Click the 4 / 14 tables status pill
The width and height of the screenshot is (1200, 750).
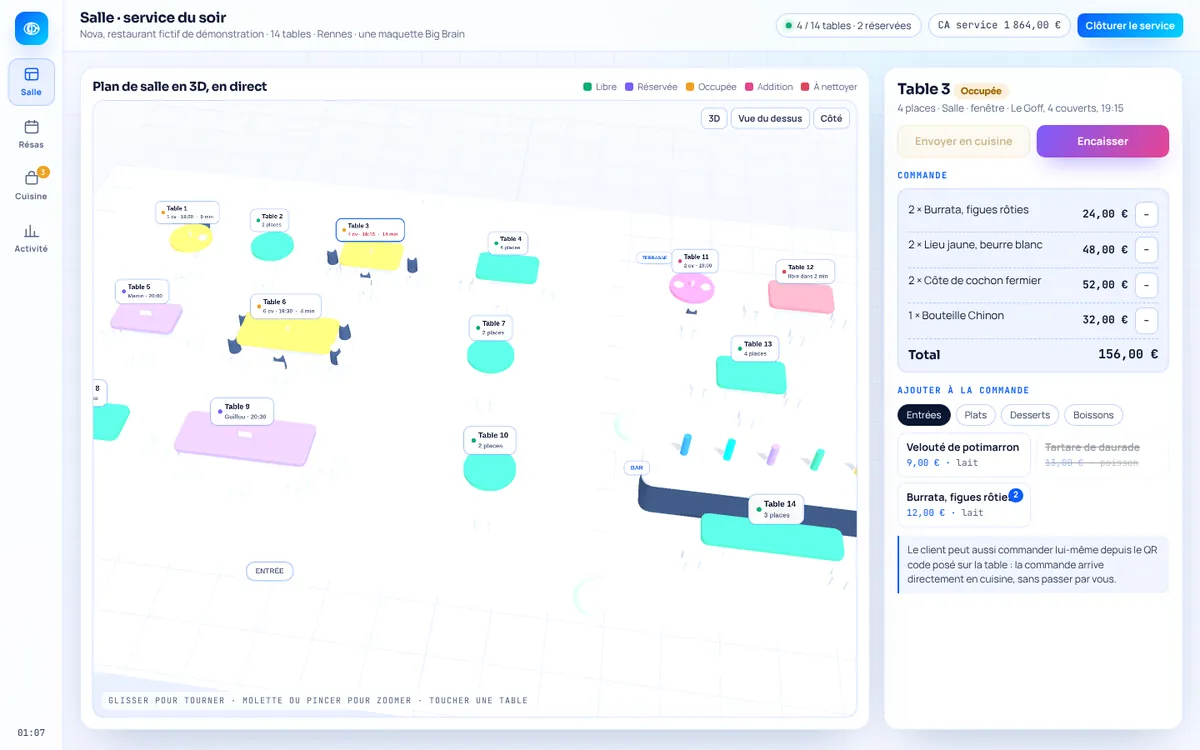848,26
